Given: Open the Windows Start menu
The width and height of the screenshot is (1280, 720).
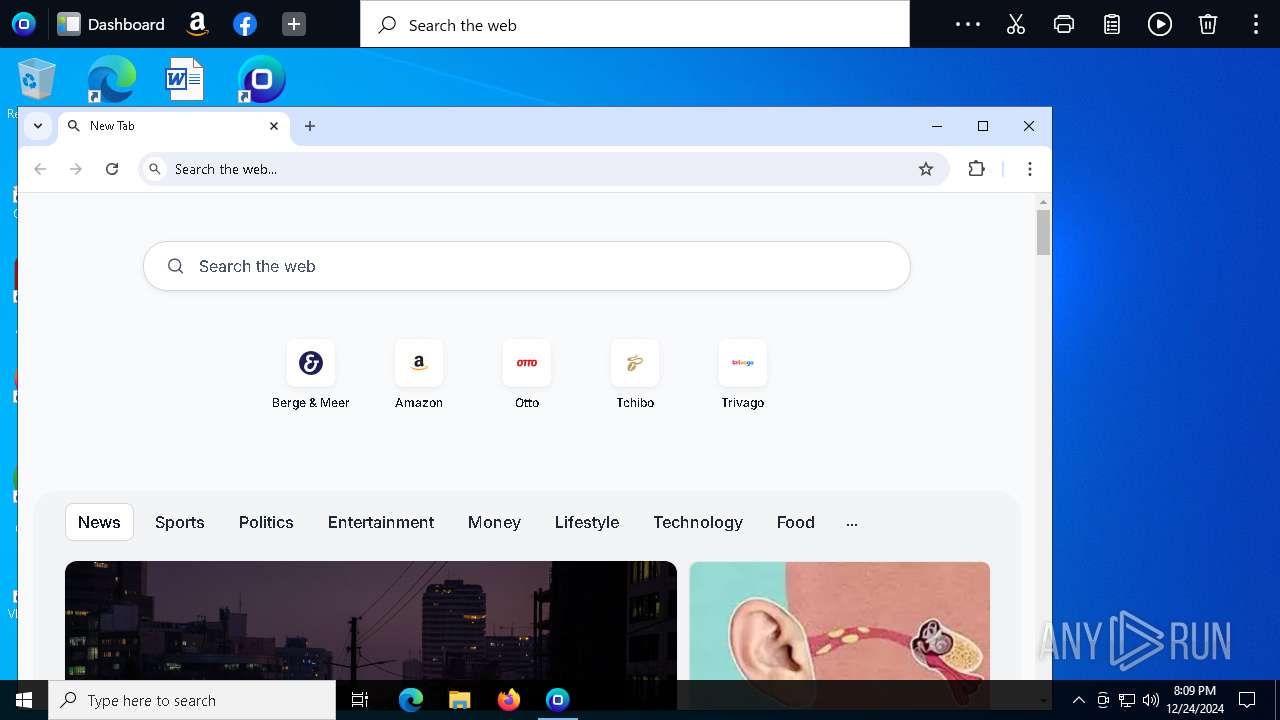Looking at the screenshot, I should [x=24, y=700].
